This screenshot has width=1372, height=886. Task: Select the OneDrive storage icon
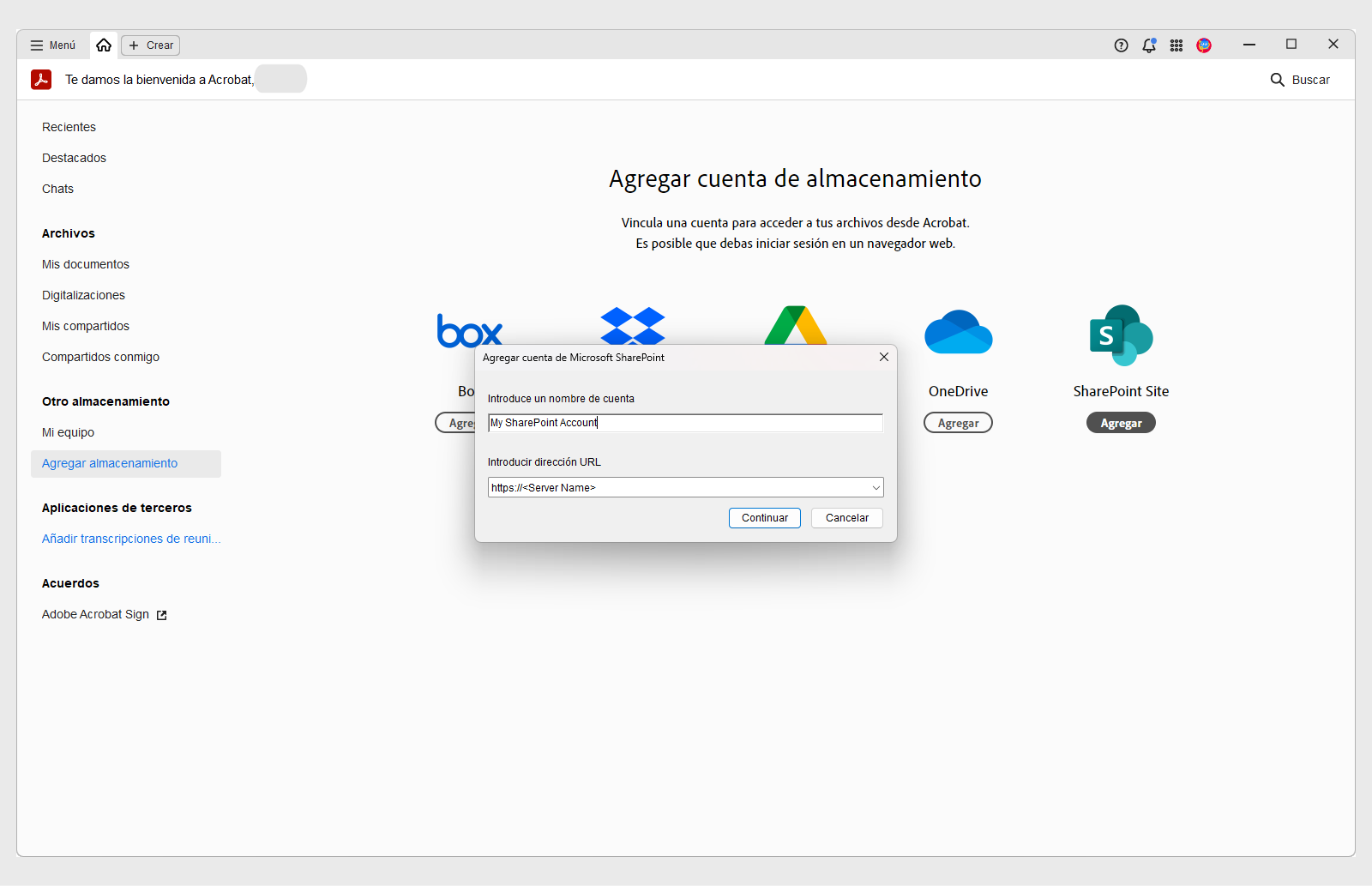(958, 332)
